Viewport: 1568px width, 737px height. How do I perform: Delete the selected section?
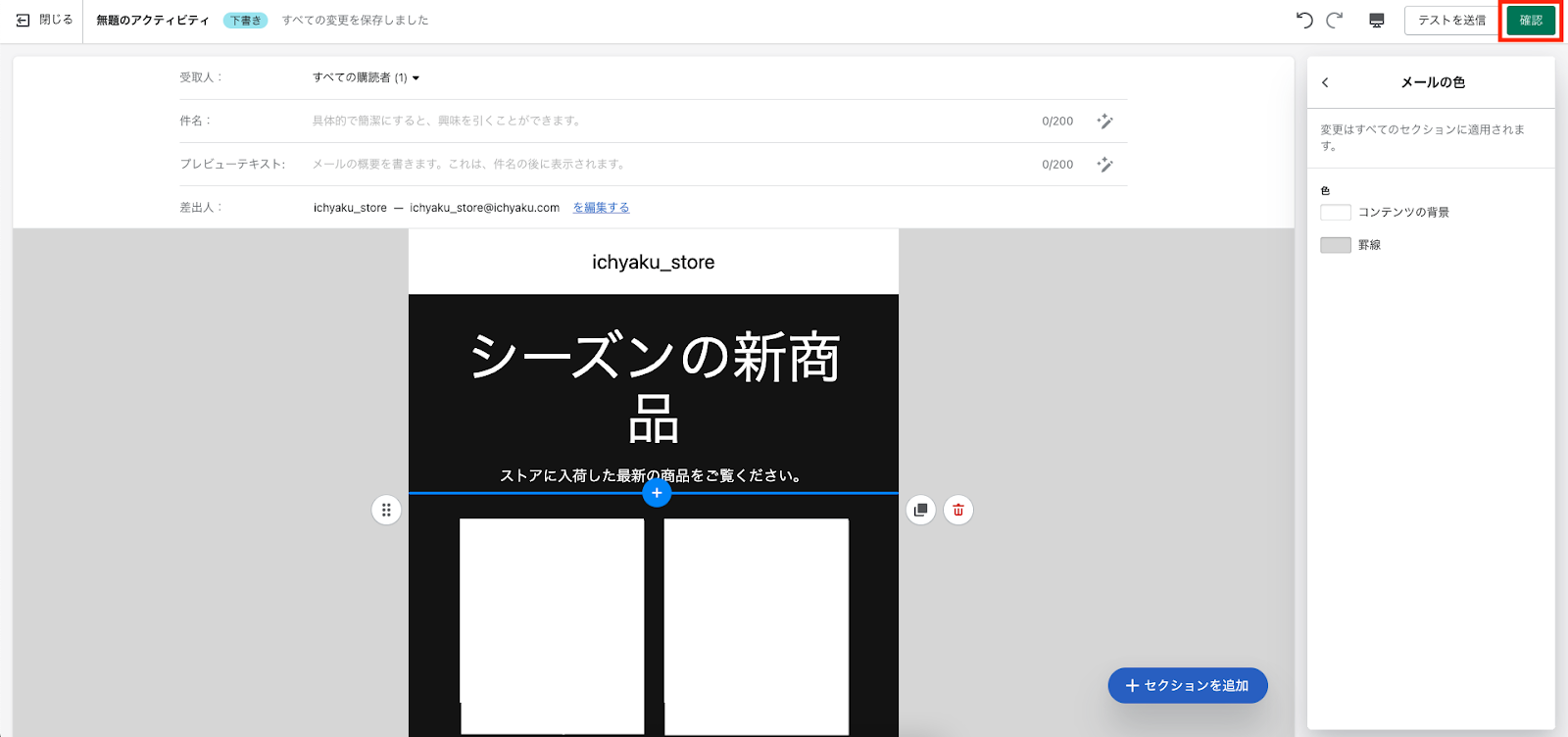[x=958, y=510]
